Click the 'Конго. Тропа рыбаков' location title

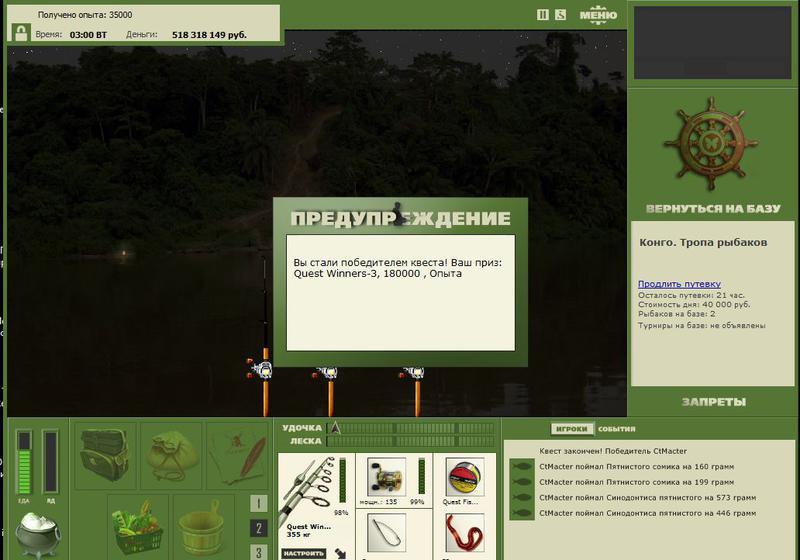[x=703, y=243]
